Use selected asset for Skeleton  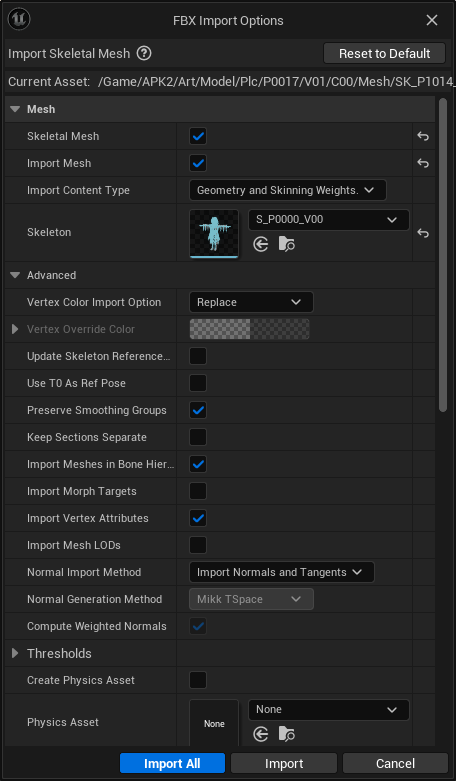pyautogui.click(x=261, y=244)
